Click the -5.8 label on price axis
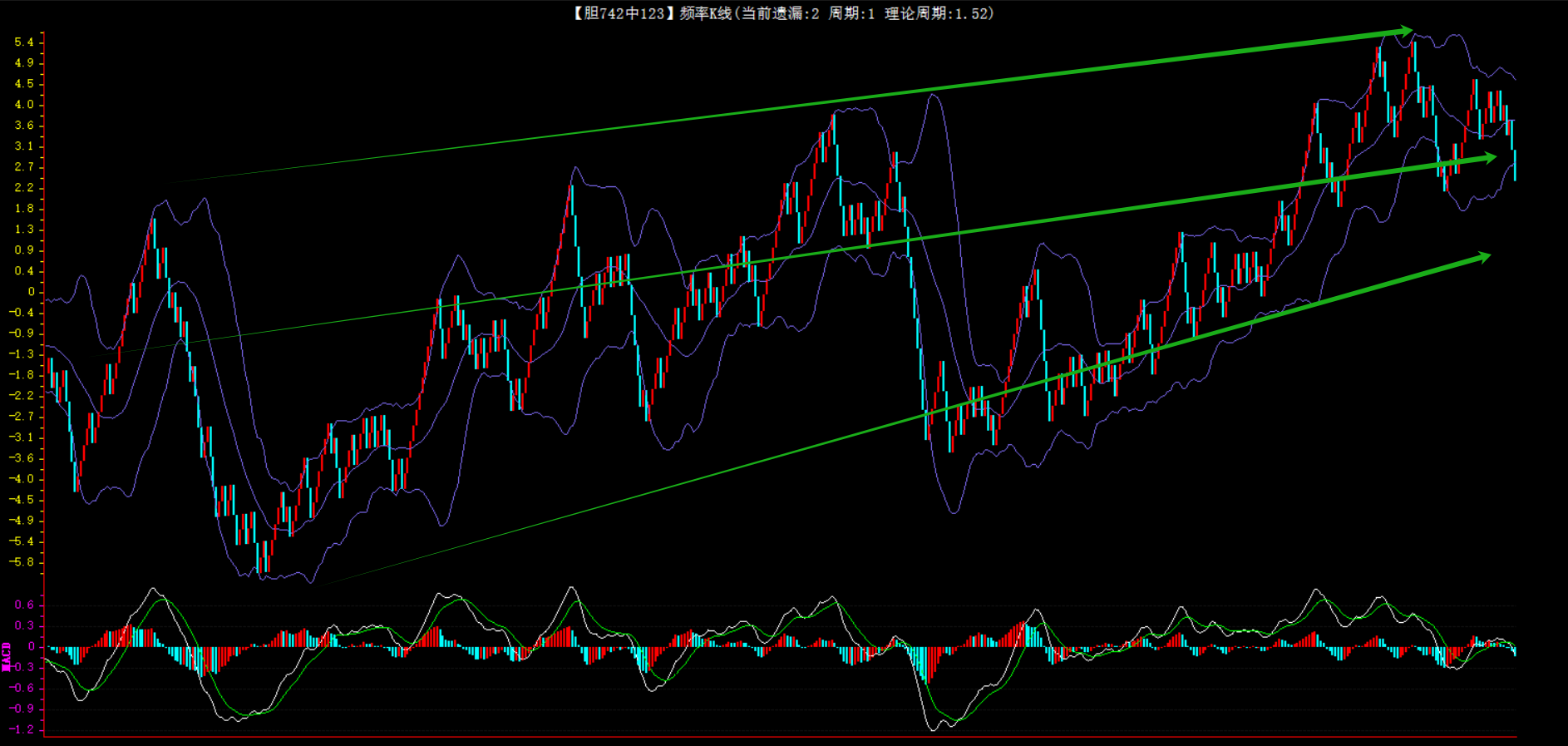Screen dimensions: 1568x746 (x=22, y=562)
